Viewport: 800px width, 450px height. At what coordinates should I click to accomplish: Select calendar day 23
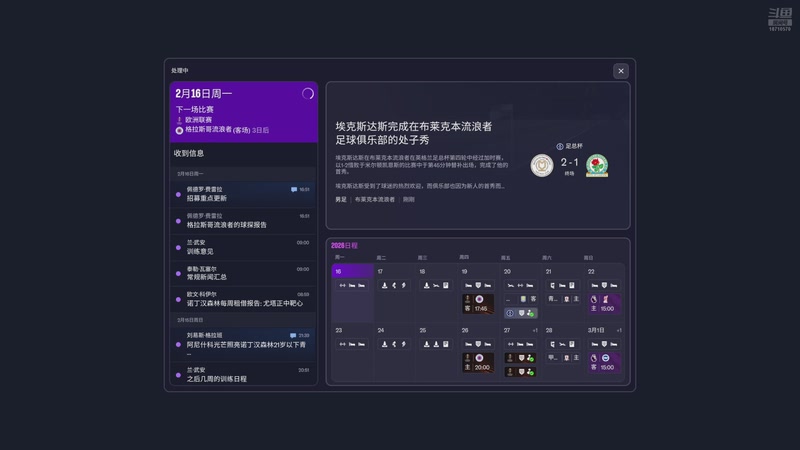pyautogui.click(x=353, y=352)
